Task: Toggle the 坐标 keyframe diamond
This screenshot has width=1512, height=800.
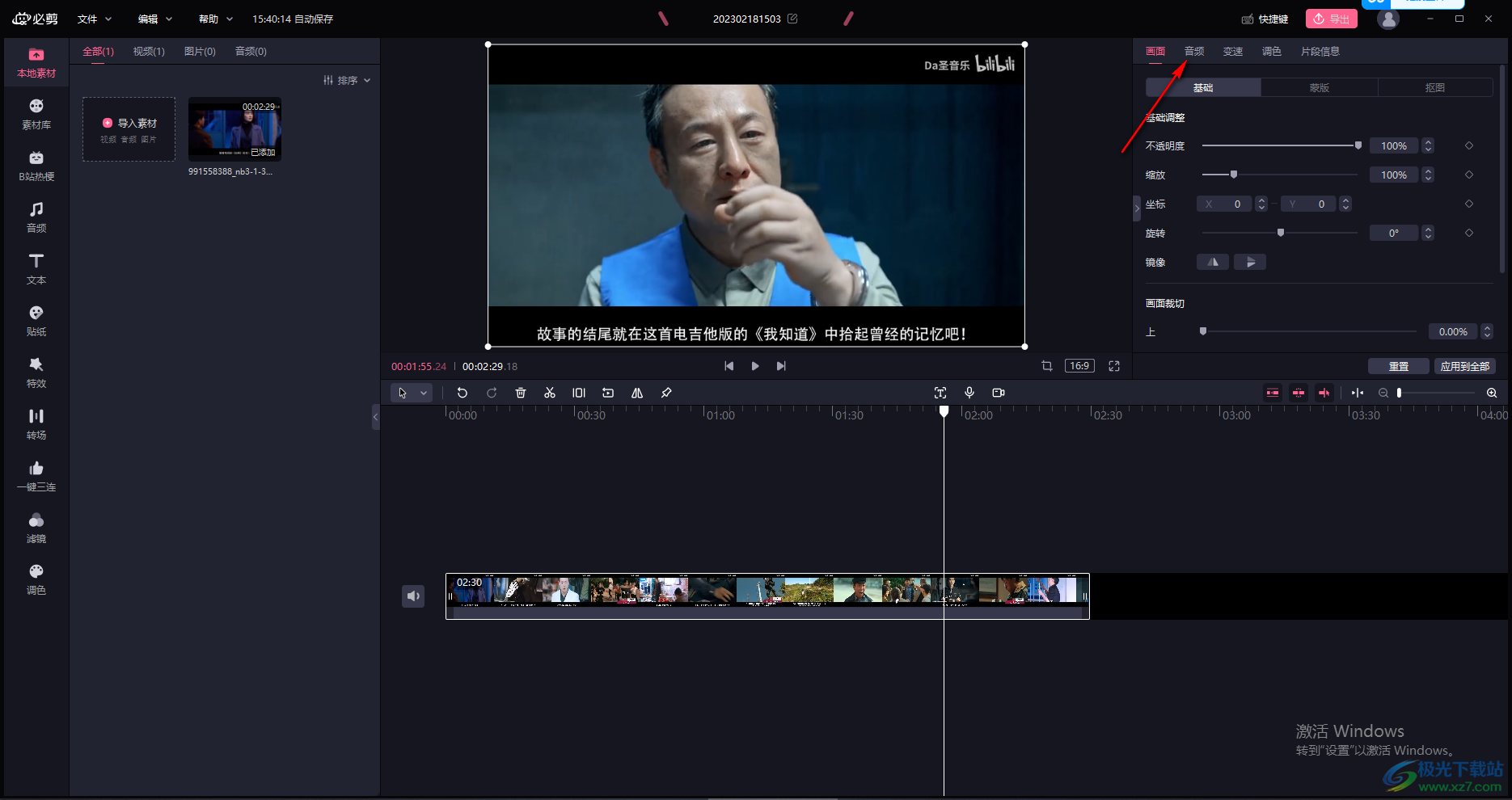Action: pyautogui.click(x=1469, y=204)
